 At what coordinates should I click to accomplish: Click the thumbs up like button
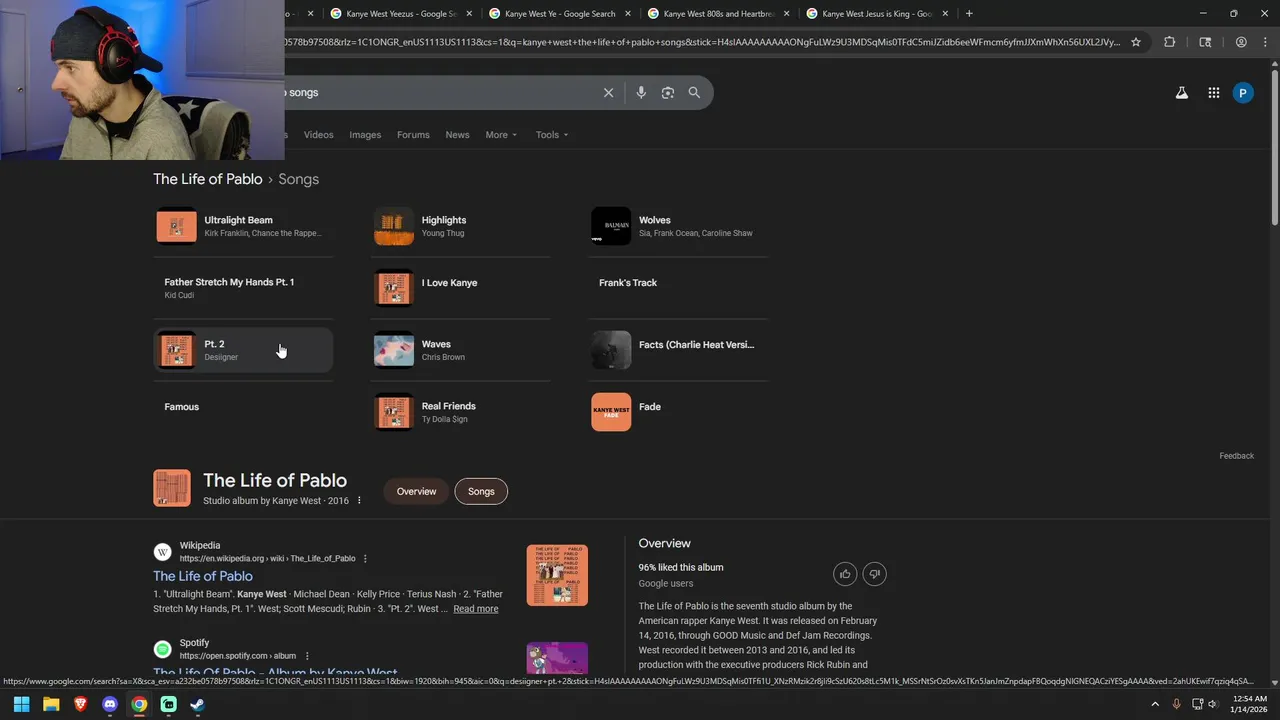[845, 574]
